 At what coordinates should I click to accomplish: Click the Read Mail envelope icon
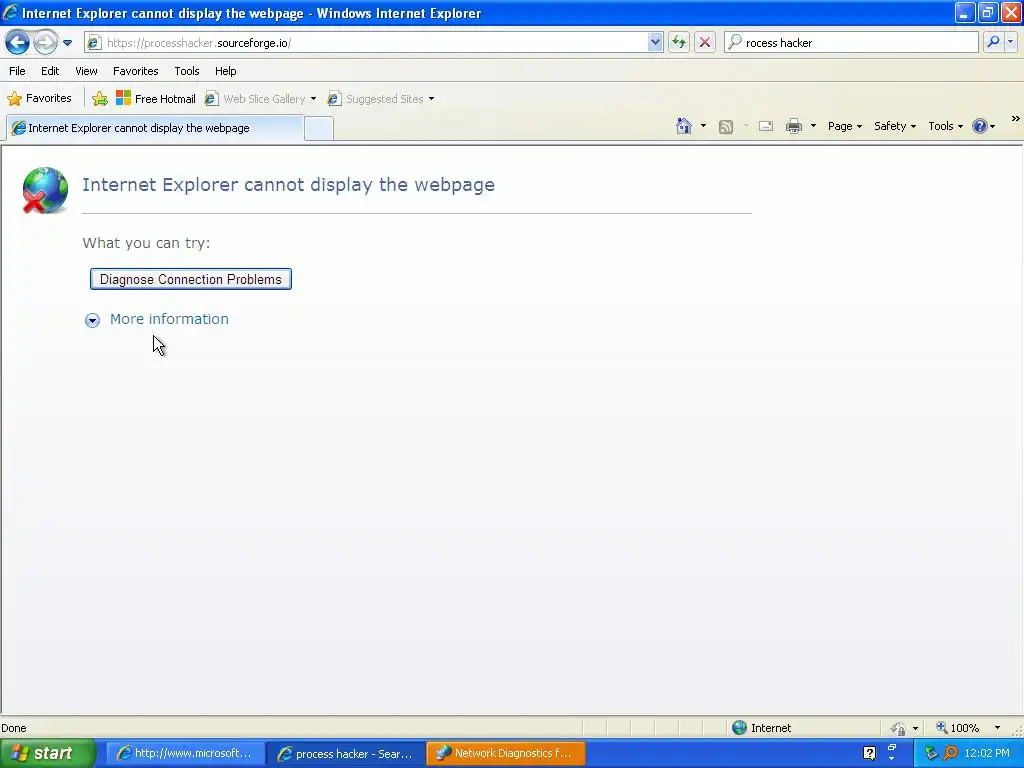click(x=766, y=126)
